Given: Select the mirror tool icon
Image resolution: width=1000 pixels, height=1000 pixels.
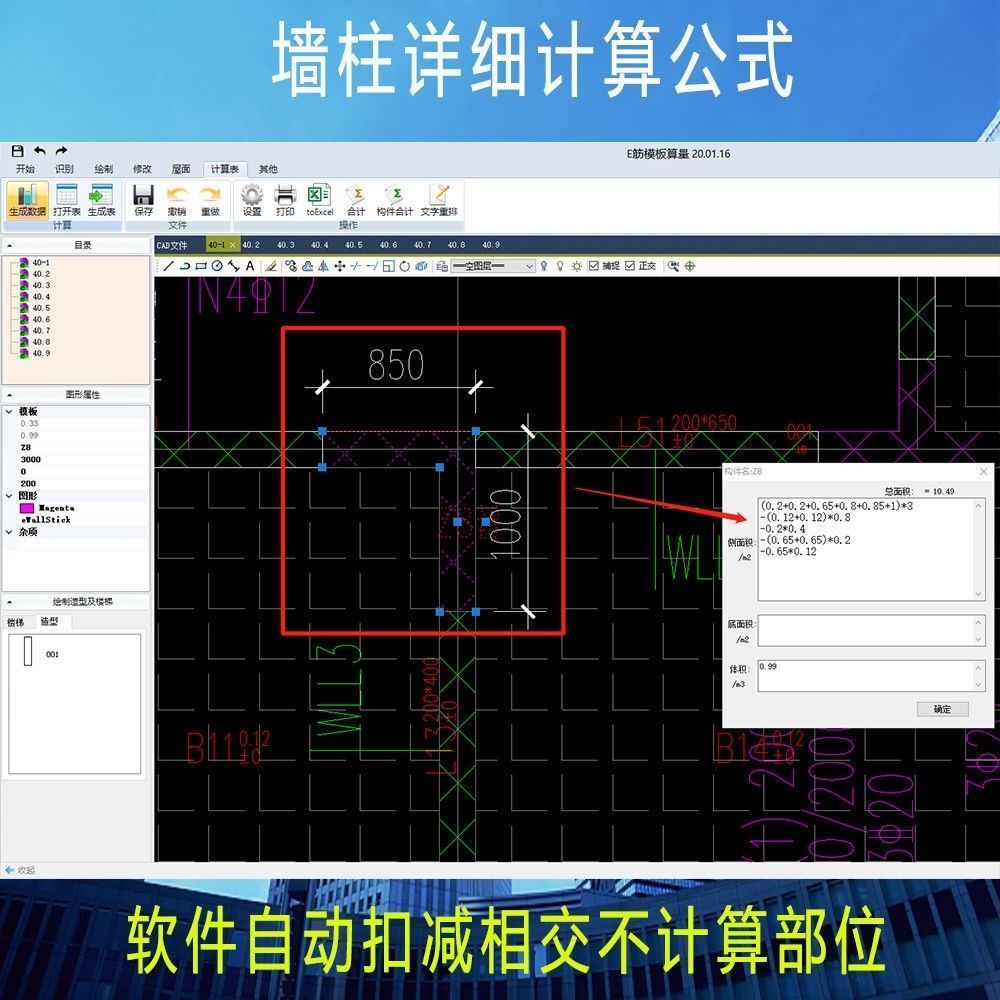Looking at the screenshot, I should pyautogui.click(x=323, y=266).
